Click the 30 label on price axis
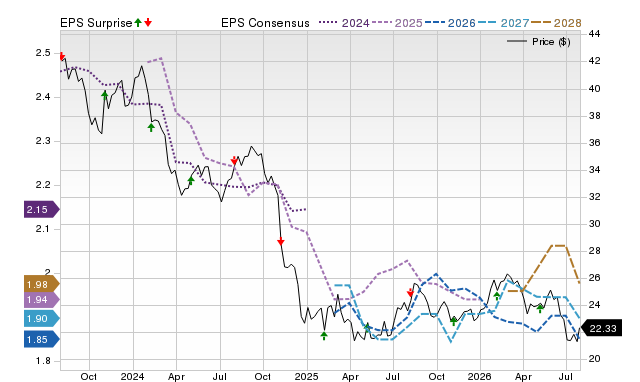This screenshot has height=382, width=640. pyautogui.click(x=594, y=224)
